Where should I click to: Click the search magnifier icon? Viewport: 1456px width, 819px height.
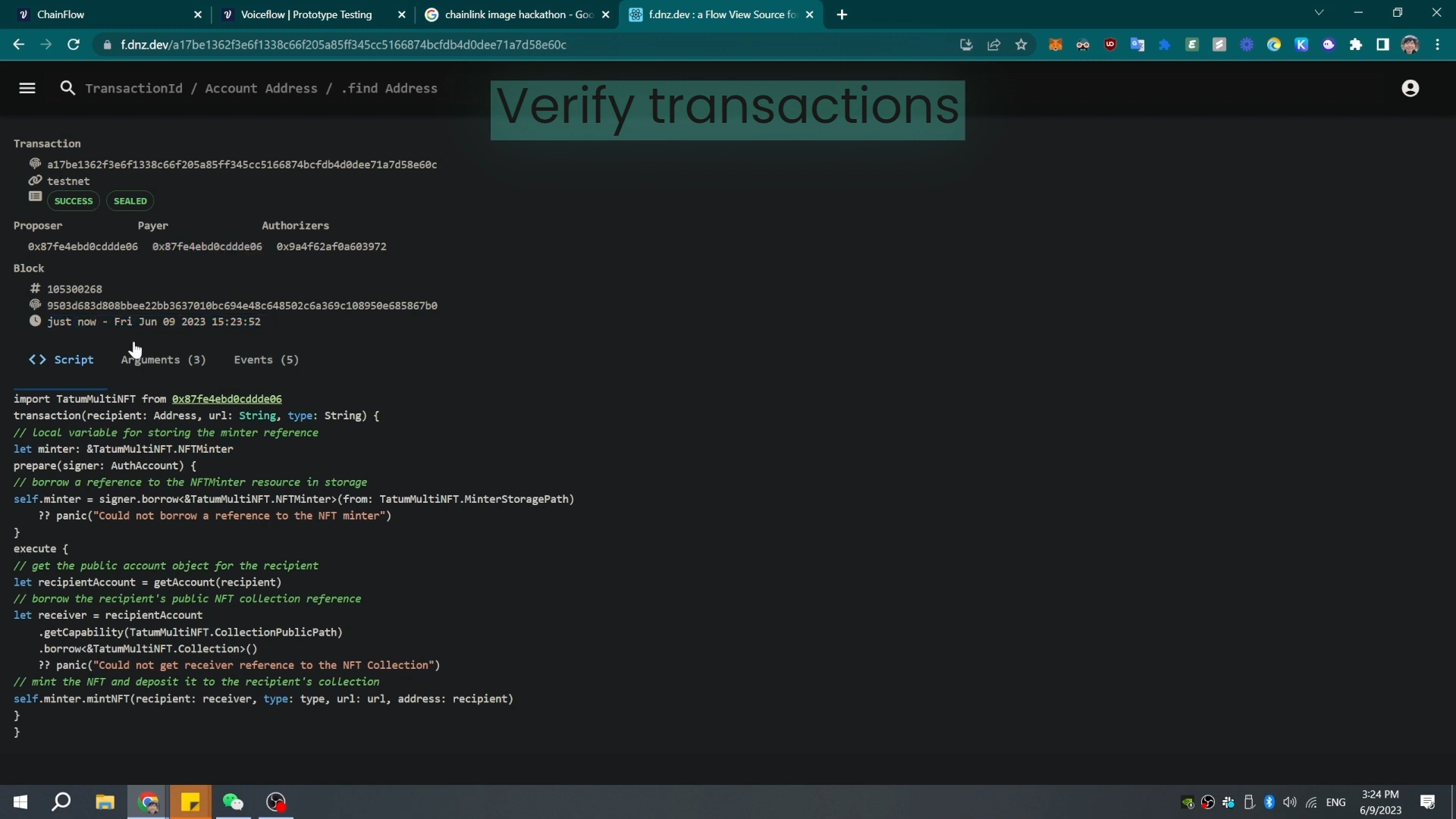pyautogui.click(x=67, y=89)
